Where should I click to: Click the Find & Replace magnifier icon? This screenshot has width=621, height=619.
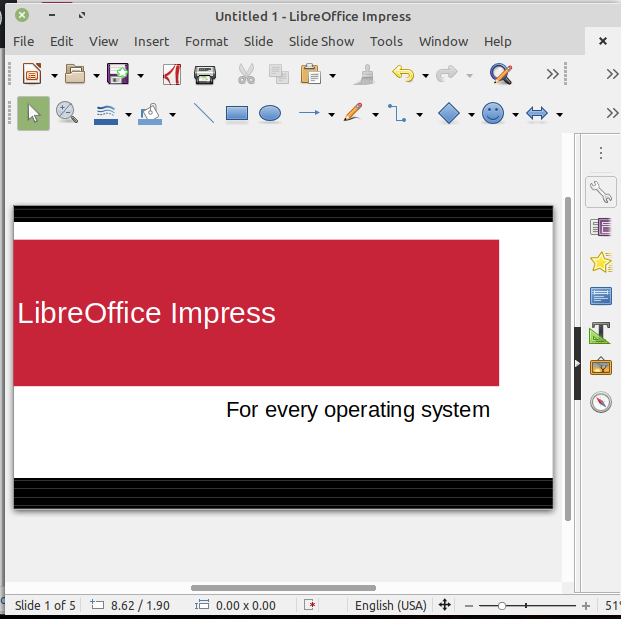click(x=501, y=74)
